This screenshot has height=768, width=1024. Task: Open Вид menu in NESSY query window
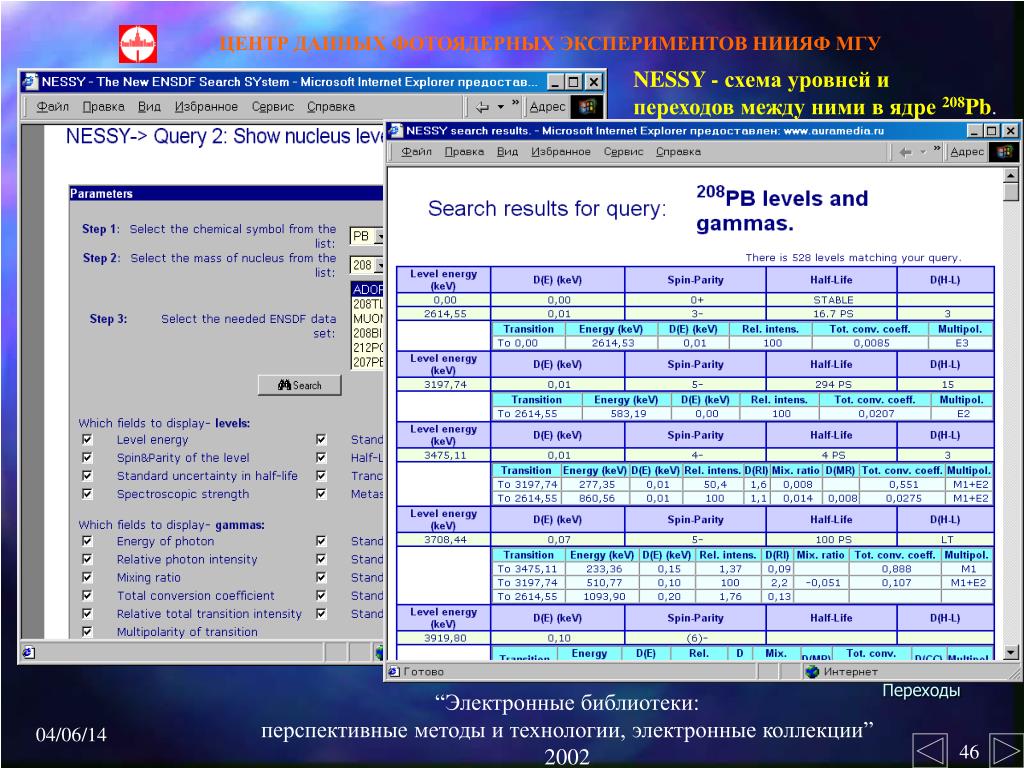[149, 106]
